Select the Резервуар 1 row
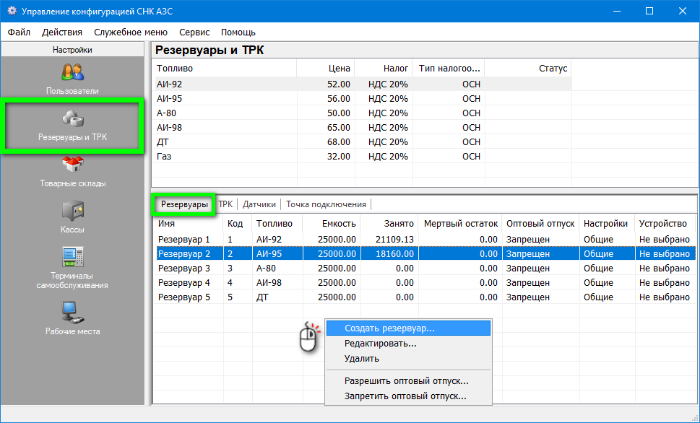This screenshot has height=423, width=700. coord(185,240)
